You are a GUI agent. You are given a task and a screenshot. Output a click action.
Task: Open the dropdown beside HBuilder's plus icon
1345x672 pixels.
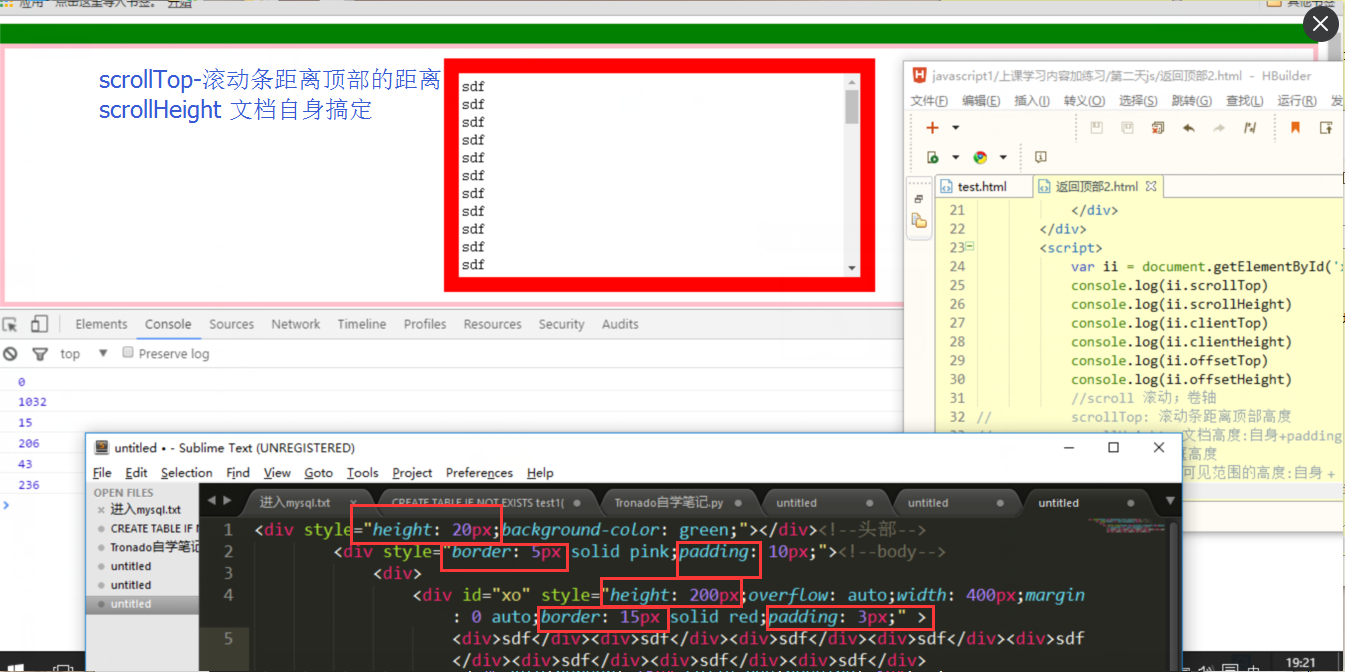point(956,128)
